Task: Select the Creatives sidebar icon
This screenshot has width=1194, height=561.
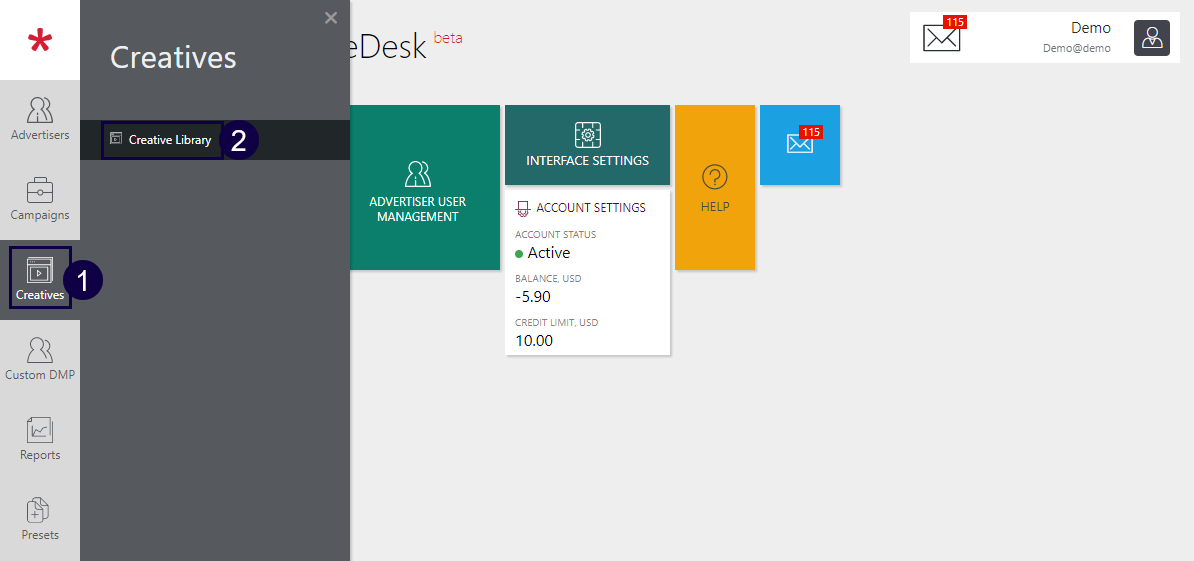Action: click(x=40, y=278)
